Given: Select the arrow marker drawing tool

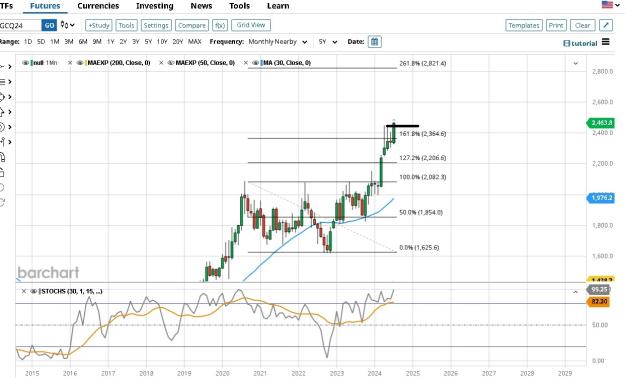Looking at the screenshot, I should (x=2, y=112).
